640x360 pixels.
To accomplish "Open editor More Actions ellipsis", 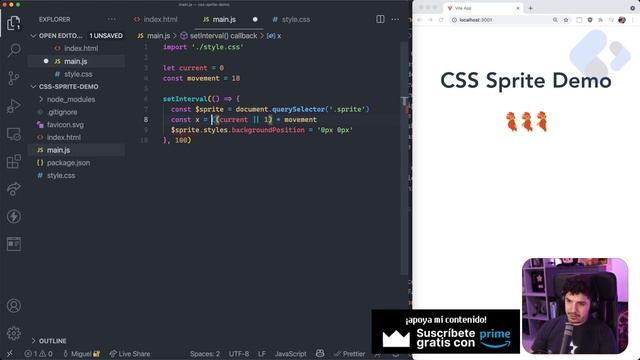I will (395, 19).
